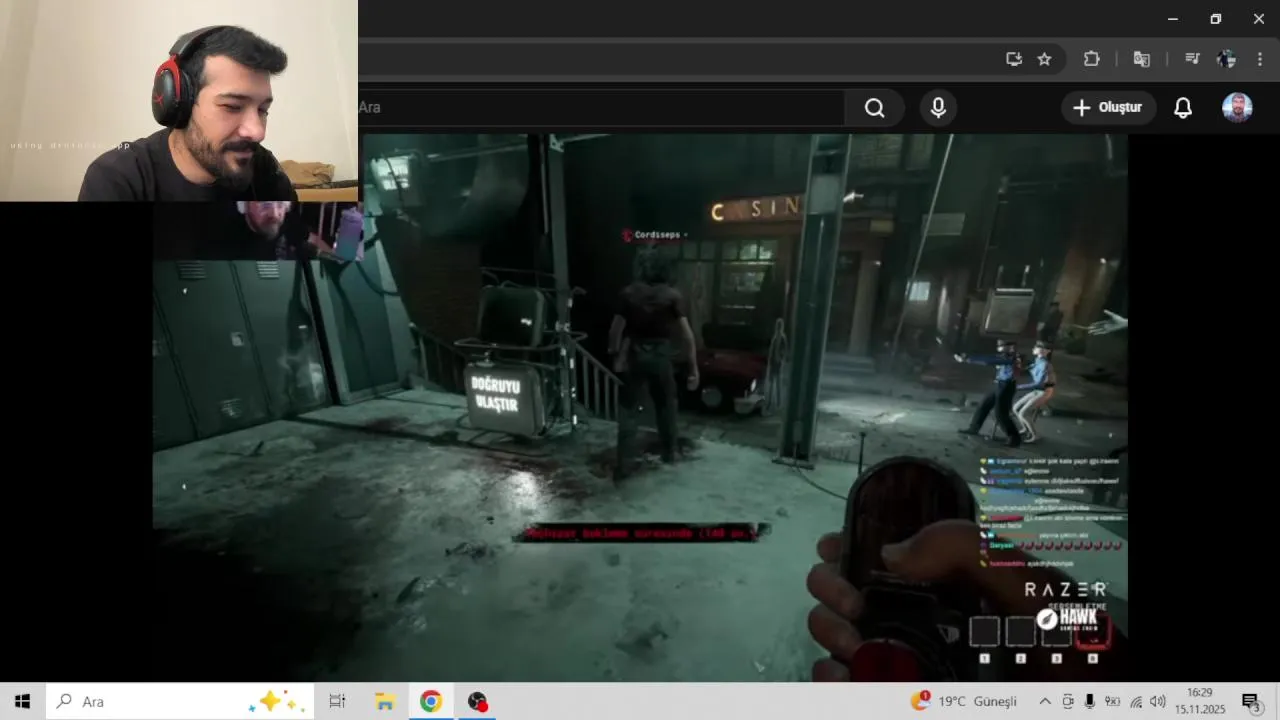Click the install app icon in the address bar
Viewport: 1280px width, 720px height.
(x=1014, y=59)
